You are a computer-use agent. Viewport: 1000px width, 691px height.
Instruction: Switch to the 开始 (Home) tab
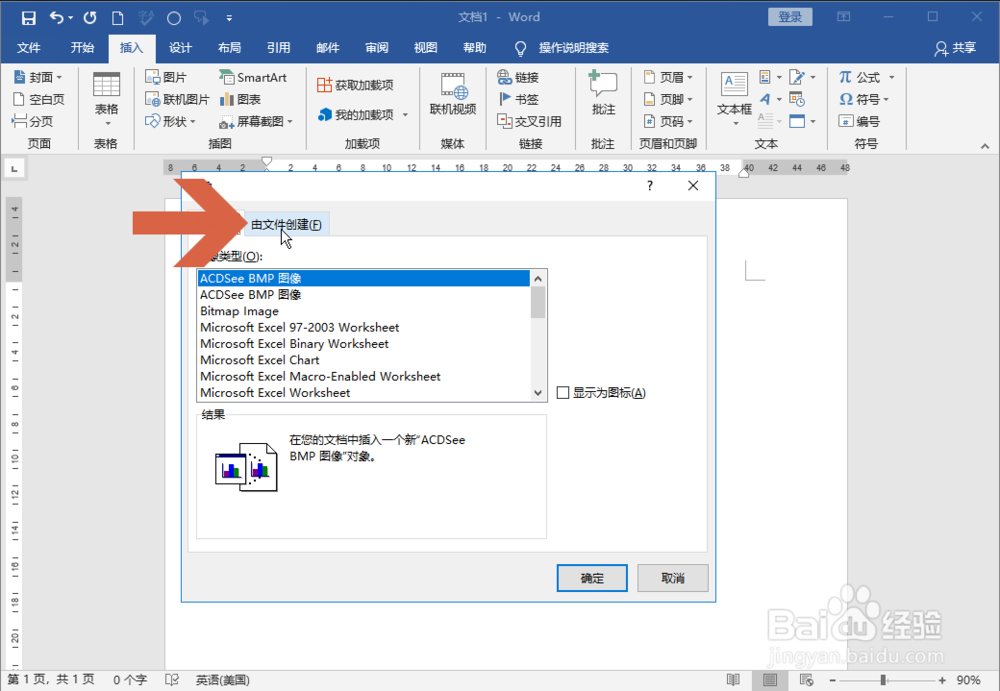[x=82, y=48]
